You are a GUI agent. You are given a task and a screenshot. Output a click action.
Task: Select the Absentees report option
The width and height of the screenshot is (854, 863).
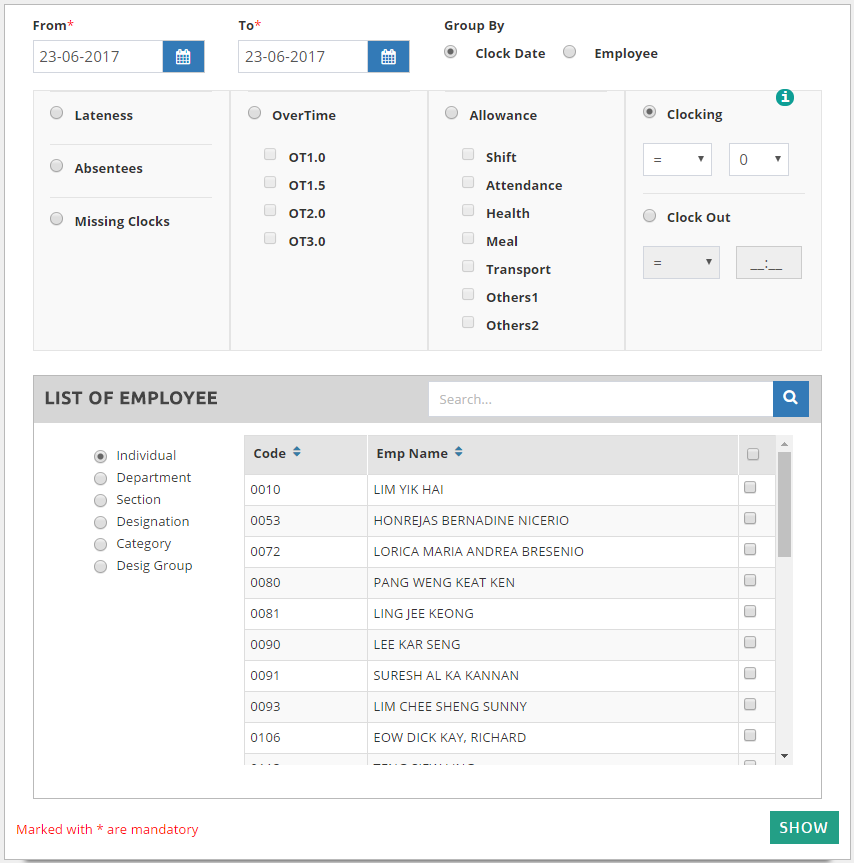57,167
